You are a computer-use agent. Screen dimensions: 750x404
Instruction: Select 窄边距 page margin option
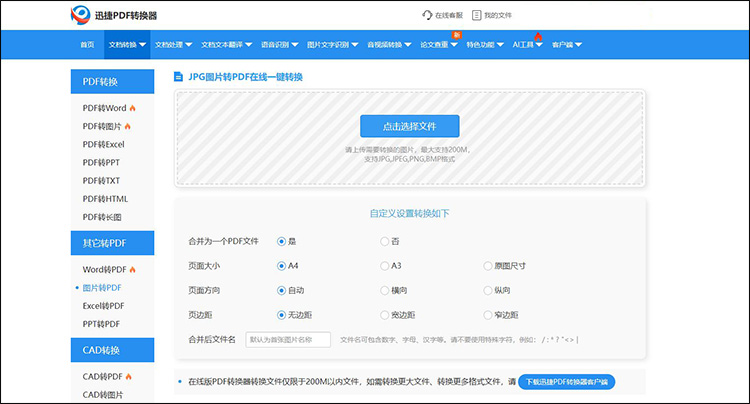[x=486, y=315]
